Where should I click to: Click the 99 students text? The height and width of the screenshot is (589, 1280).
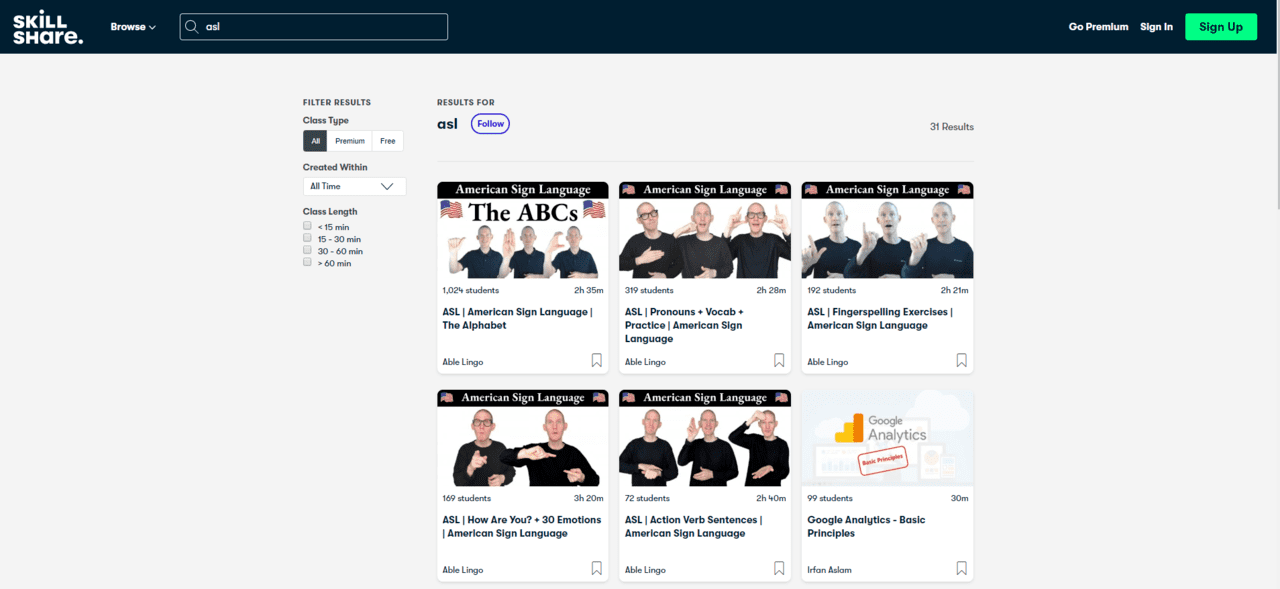[x=830, y=498]
